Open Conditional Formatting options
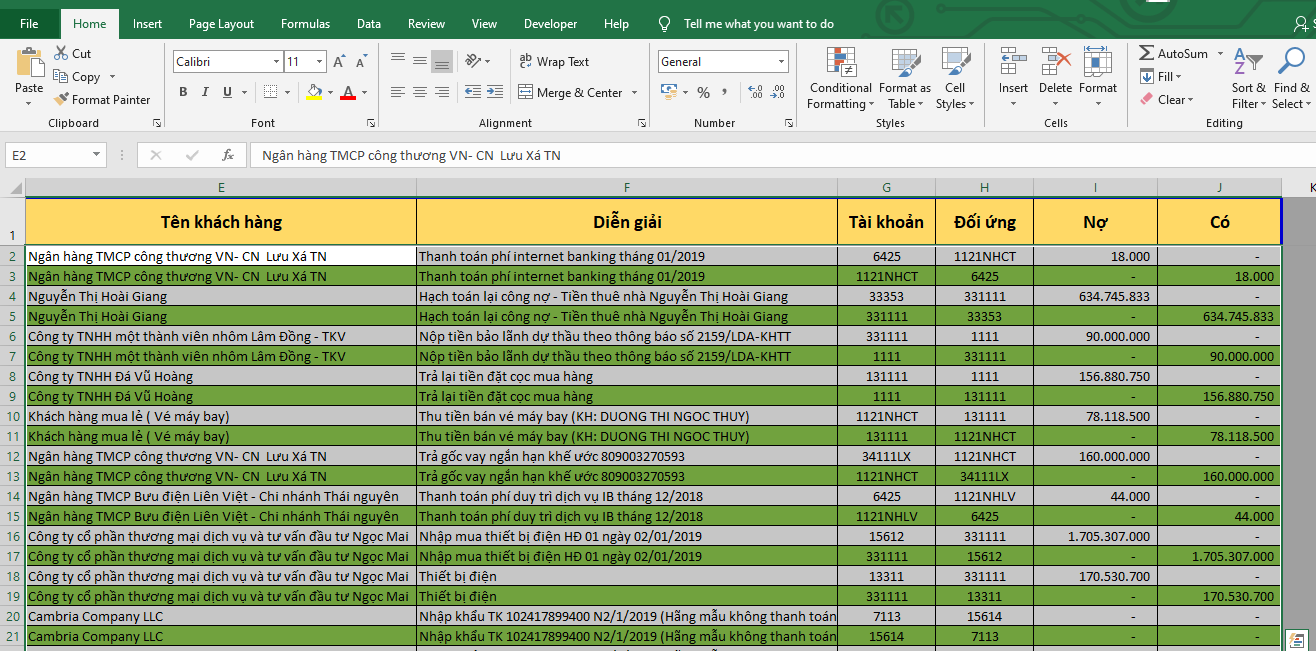 pos(839,78)
